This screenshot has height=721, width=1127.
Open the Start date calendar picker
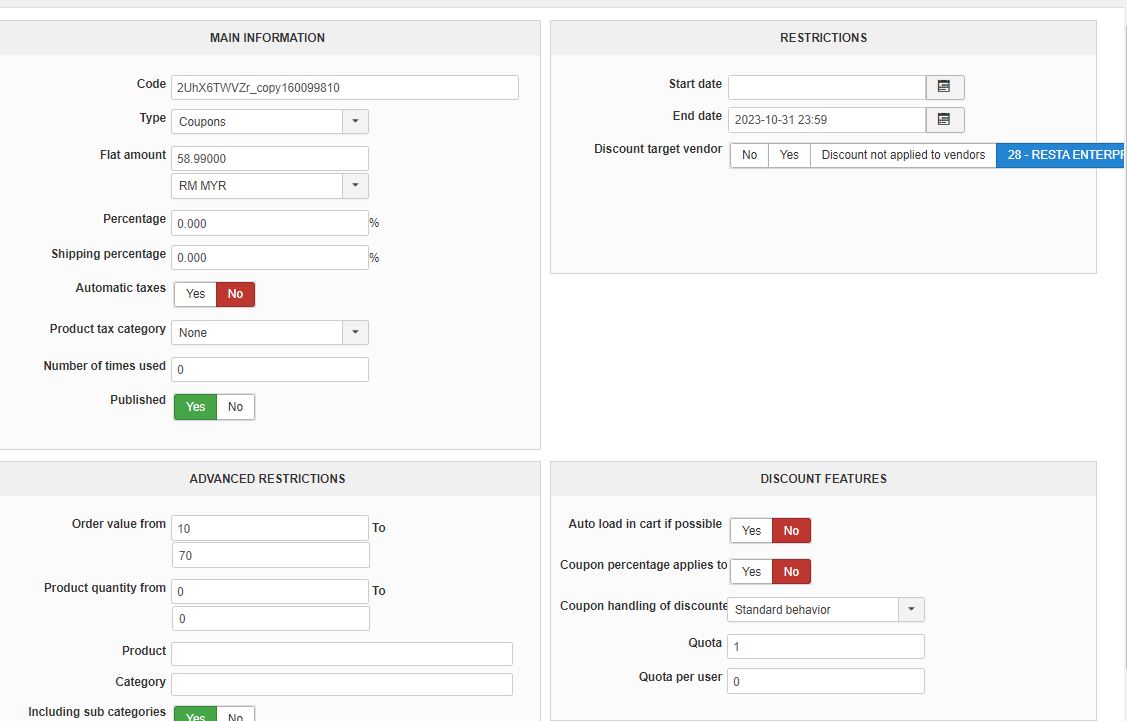point(944,87)
